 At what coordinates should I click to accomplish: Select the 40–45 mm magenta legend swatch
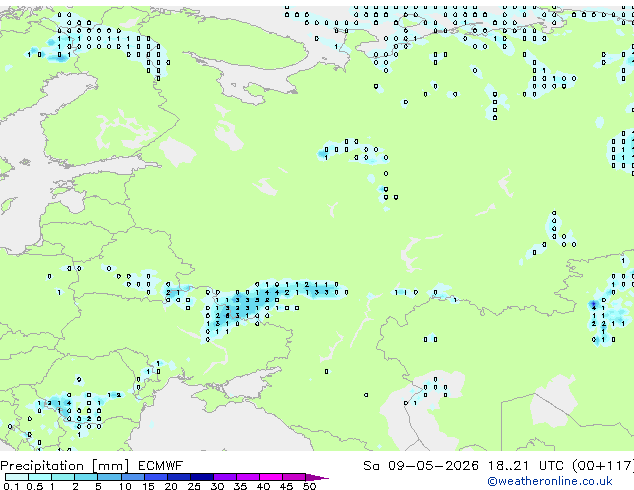[271, 477]
